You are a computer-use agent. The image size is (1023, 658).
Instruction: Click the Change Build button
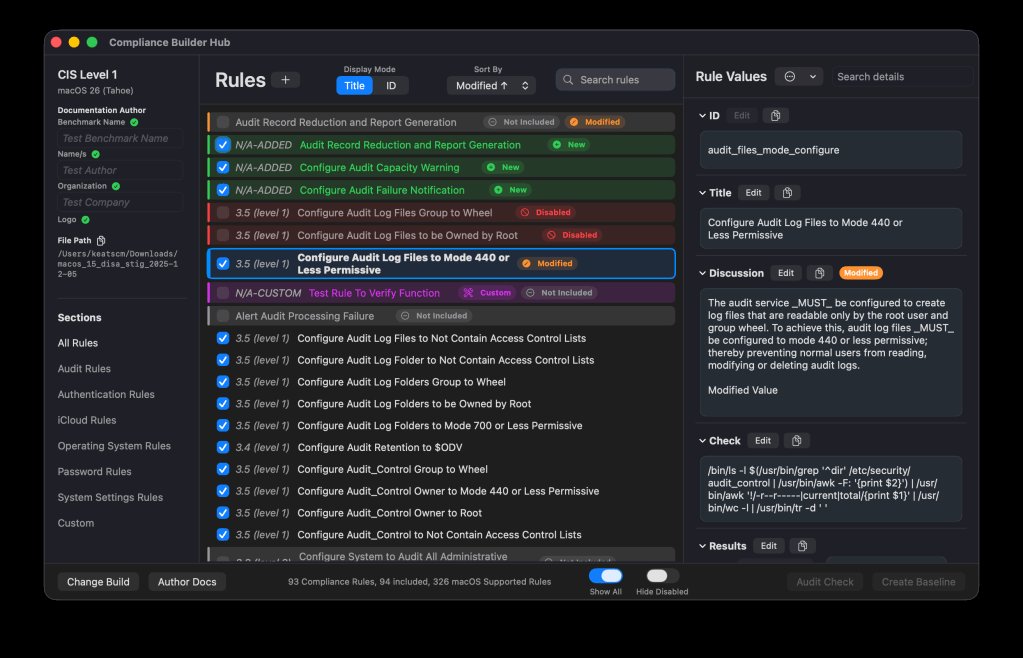click(97, 581)
